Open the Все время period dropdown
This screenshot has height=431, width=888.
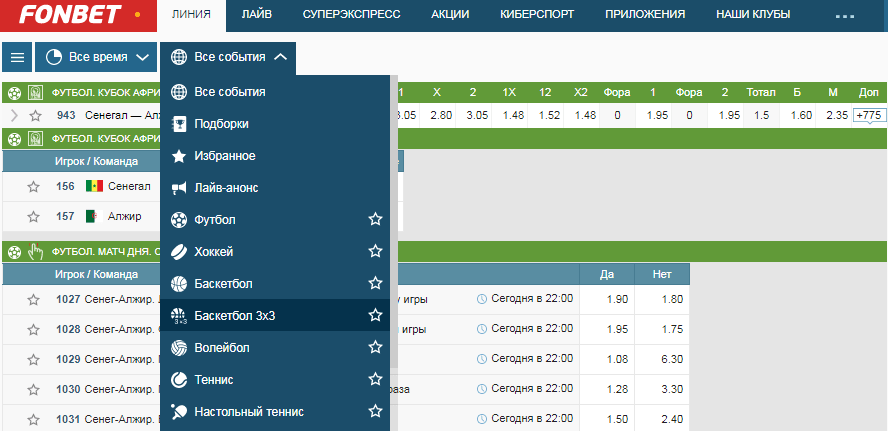click(96, 57)
